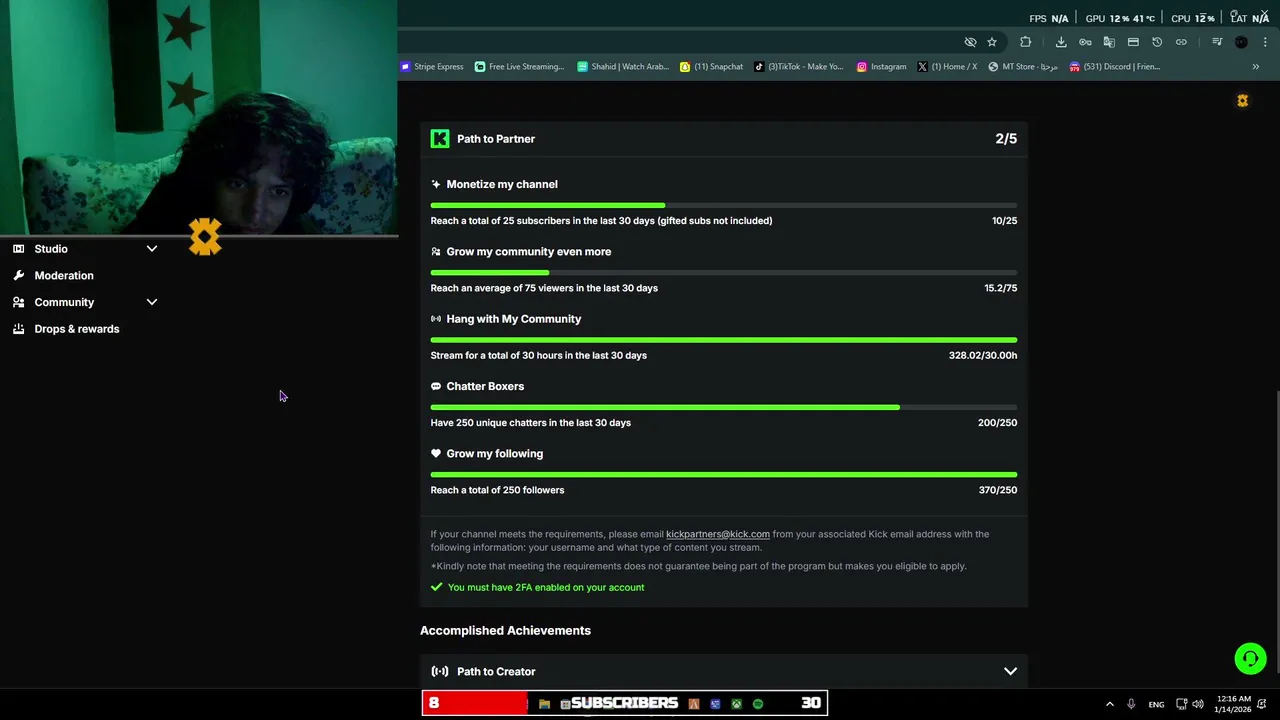The height and width of the screenshot is (720, 1280).
Task: Show hidden system tray icons
Action: [x=1109, y=704]
